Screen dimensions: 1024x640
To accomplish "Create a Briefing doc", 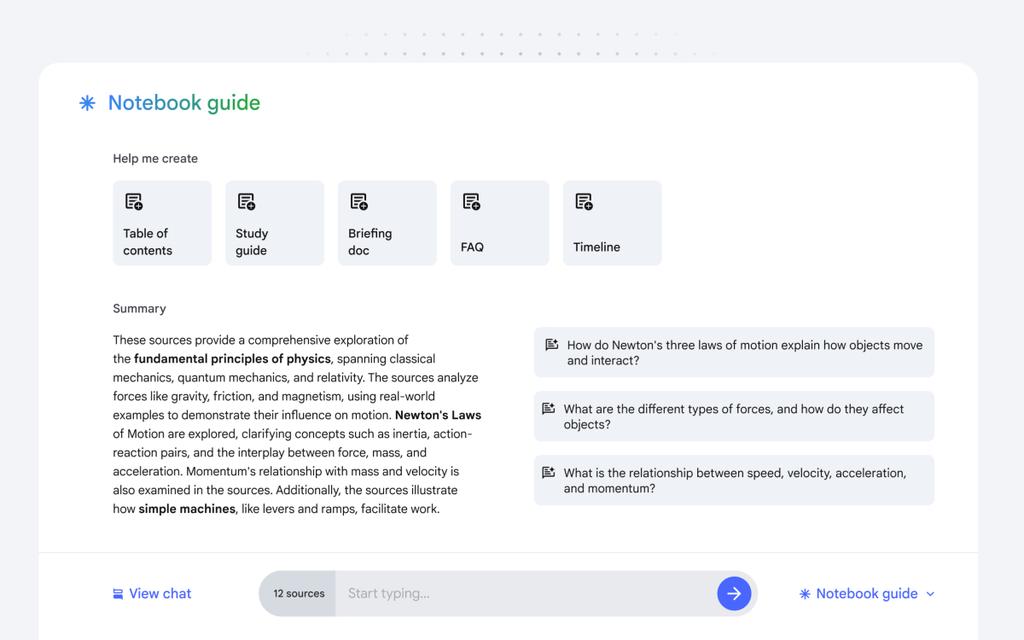I will coord(387,223).
